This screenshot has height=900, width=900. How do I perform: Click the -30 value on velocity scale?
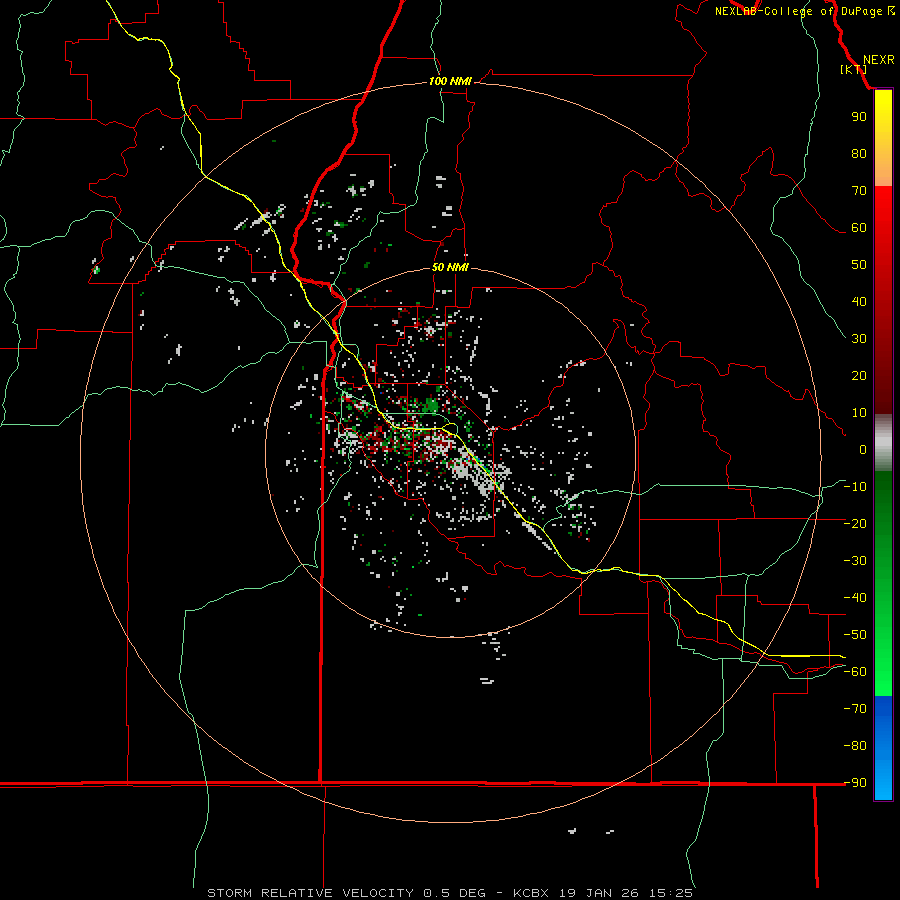pyautogui.click(x=855, y=561)
